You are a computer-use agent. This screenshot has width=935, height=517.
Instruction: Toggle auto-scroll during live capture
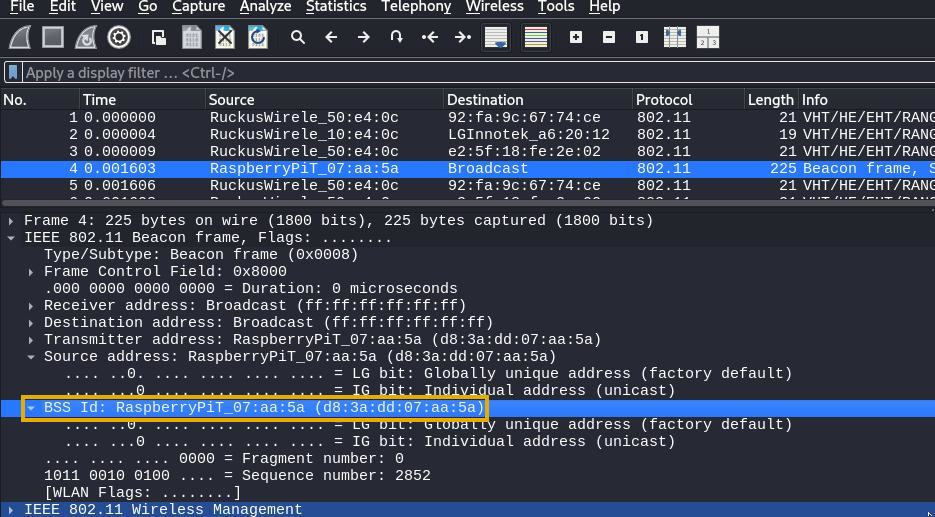coord(496,38)
